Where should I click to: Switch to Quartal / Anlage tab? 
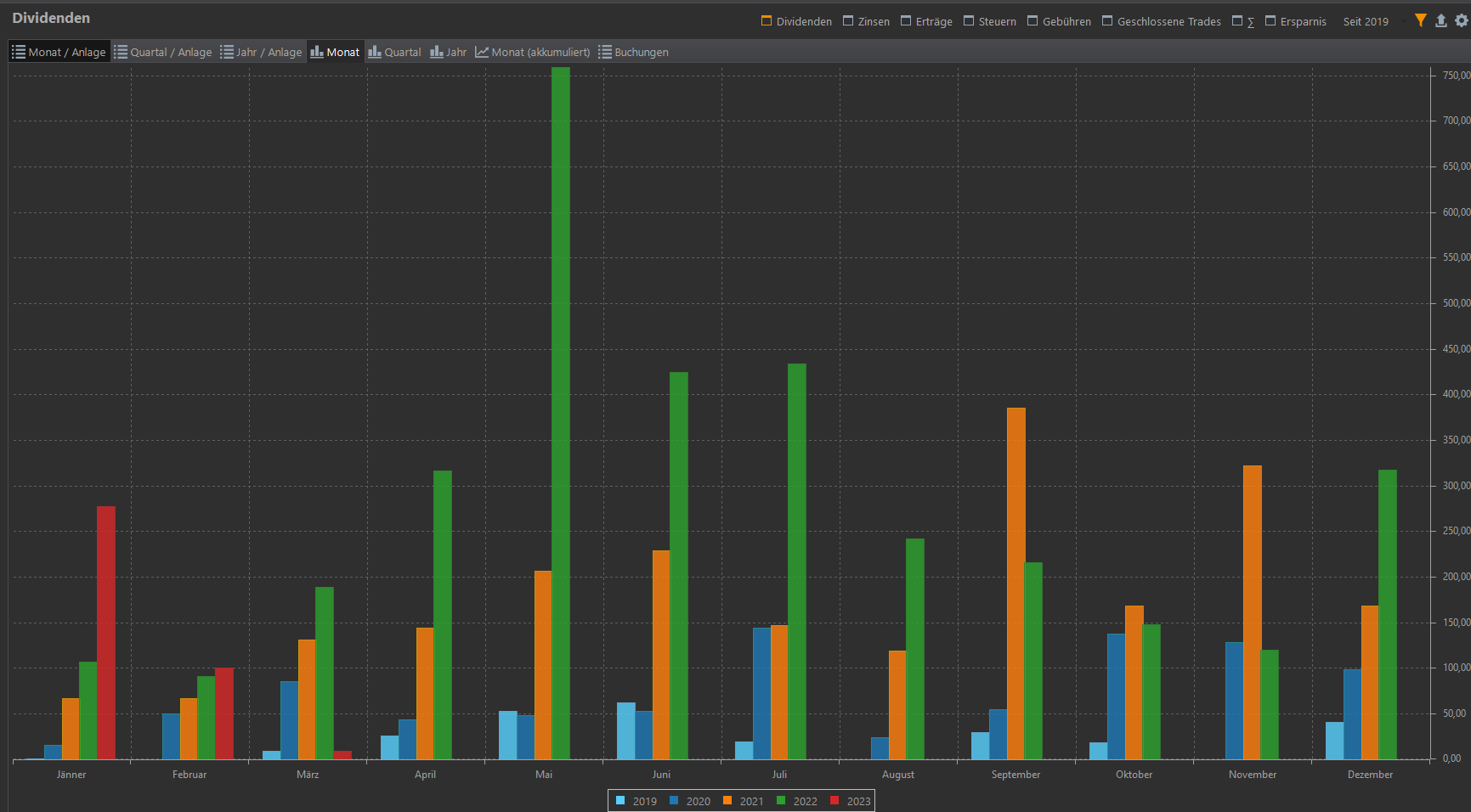163,52
